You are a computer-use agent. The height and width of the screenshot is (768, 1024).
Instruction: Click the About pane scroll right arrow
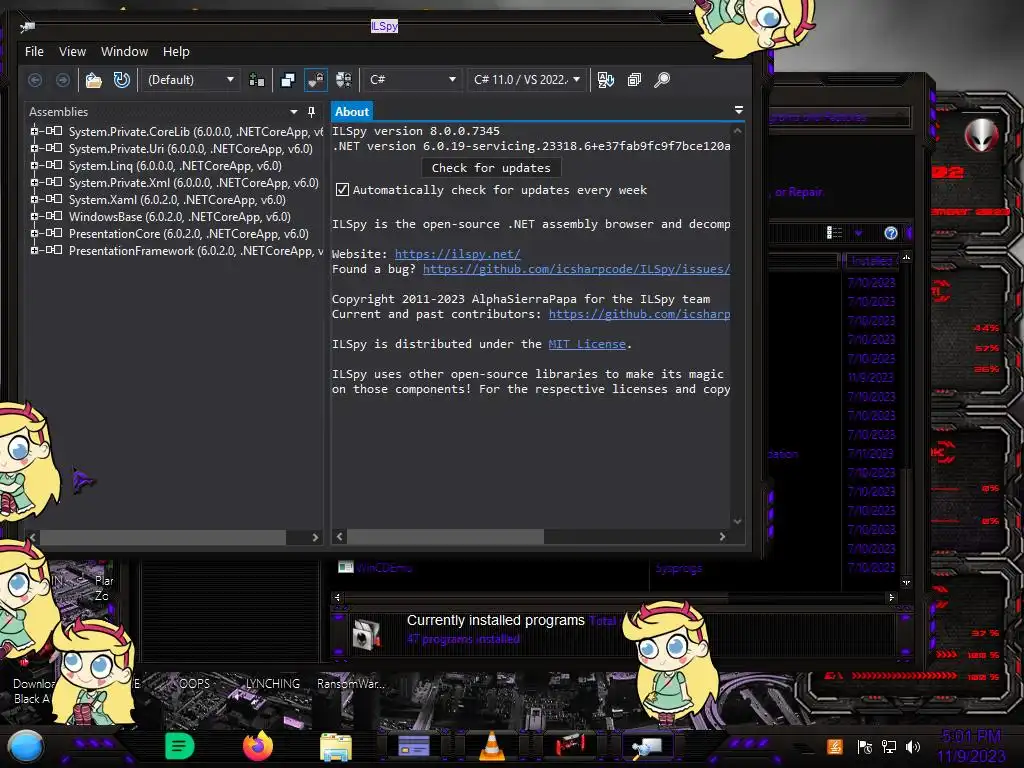coord(722,537)
